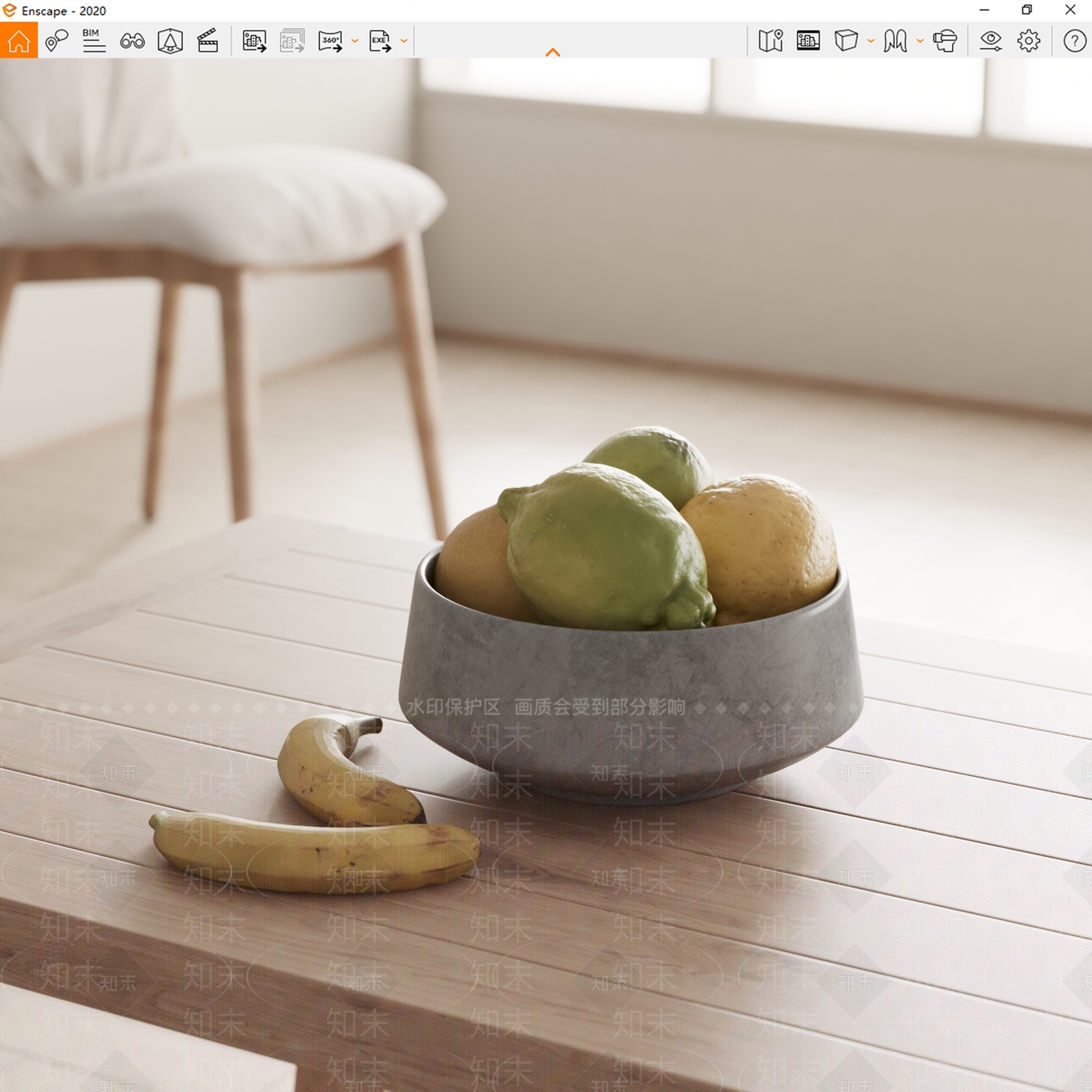This screenshot has width=1092, height=1092.
Task: Open the mini map icon
Action: pyautogui.click(x=771, y=41)
